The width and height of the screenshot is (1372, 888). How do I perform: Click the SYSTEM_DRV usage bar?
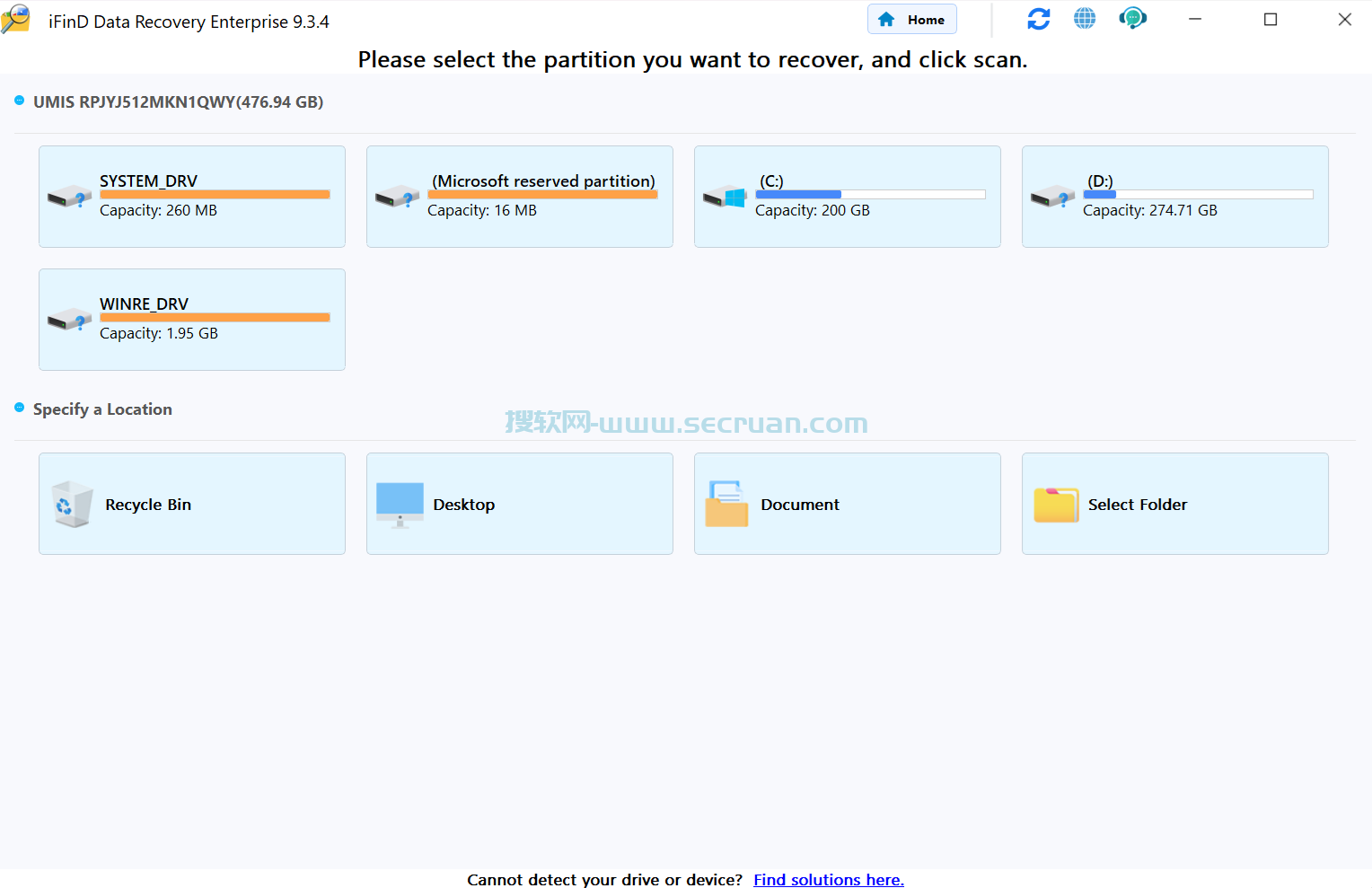click(215, 194)
